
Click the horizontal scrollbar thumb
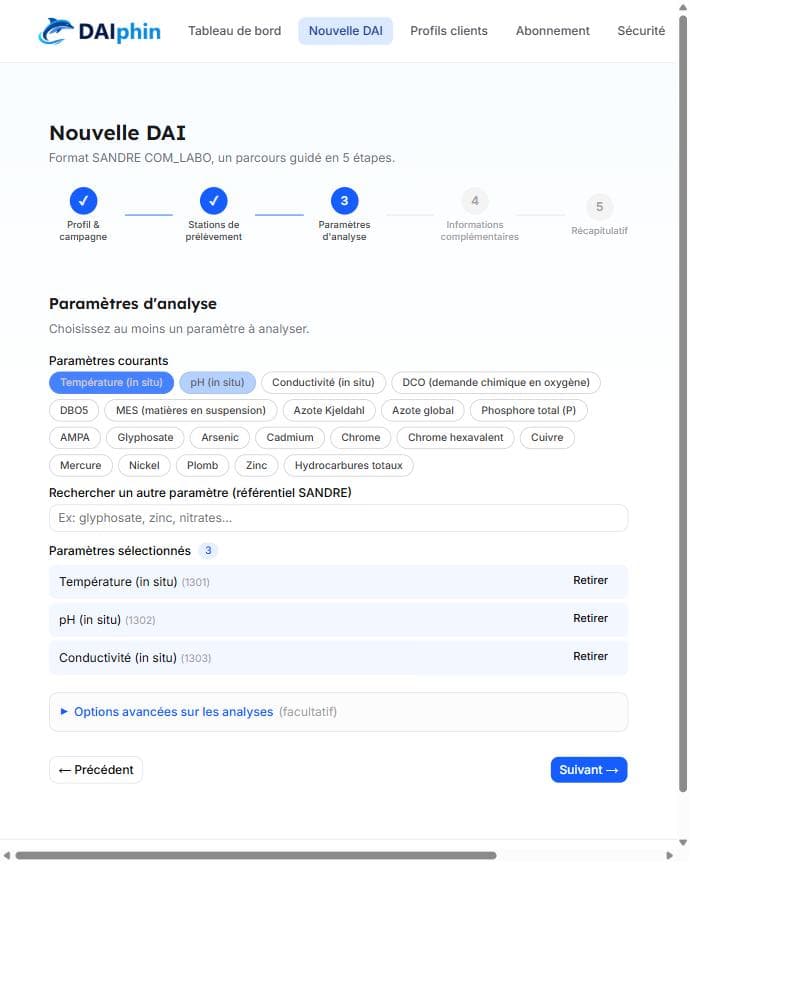point(256,856)
